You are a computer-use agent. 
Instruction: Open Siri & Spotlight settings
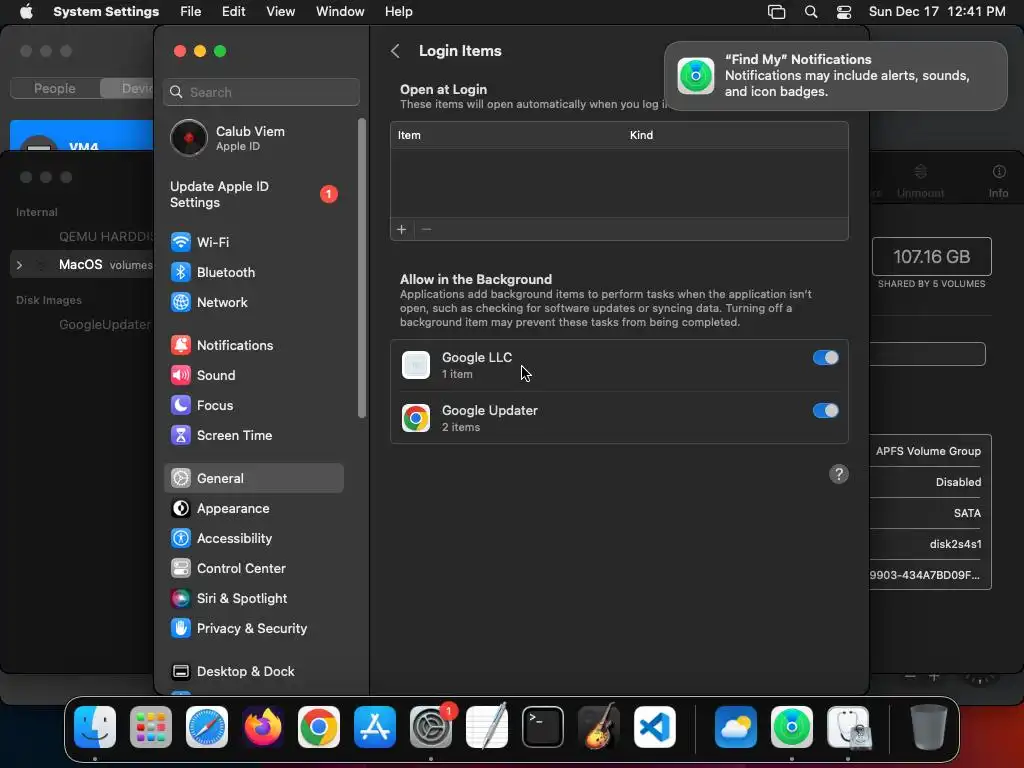tap(253, 599)
